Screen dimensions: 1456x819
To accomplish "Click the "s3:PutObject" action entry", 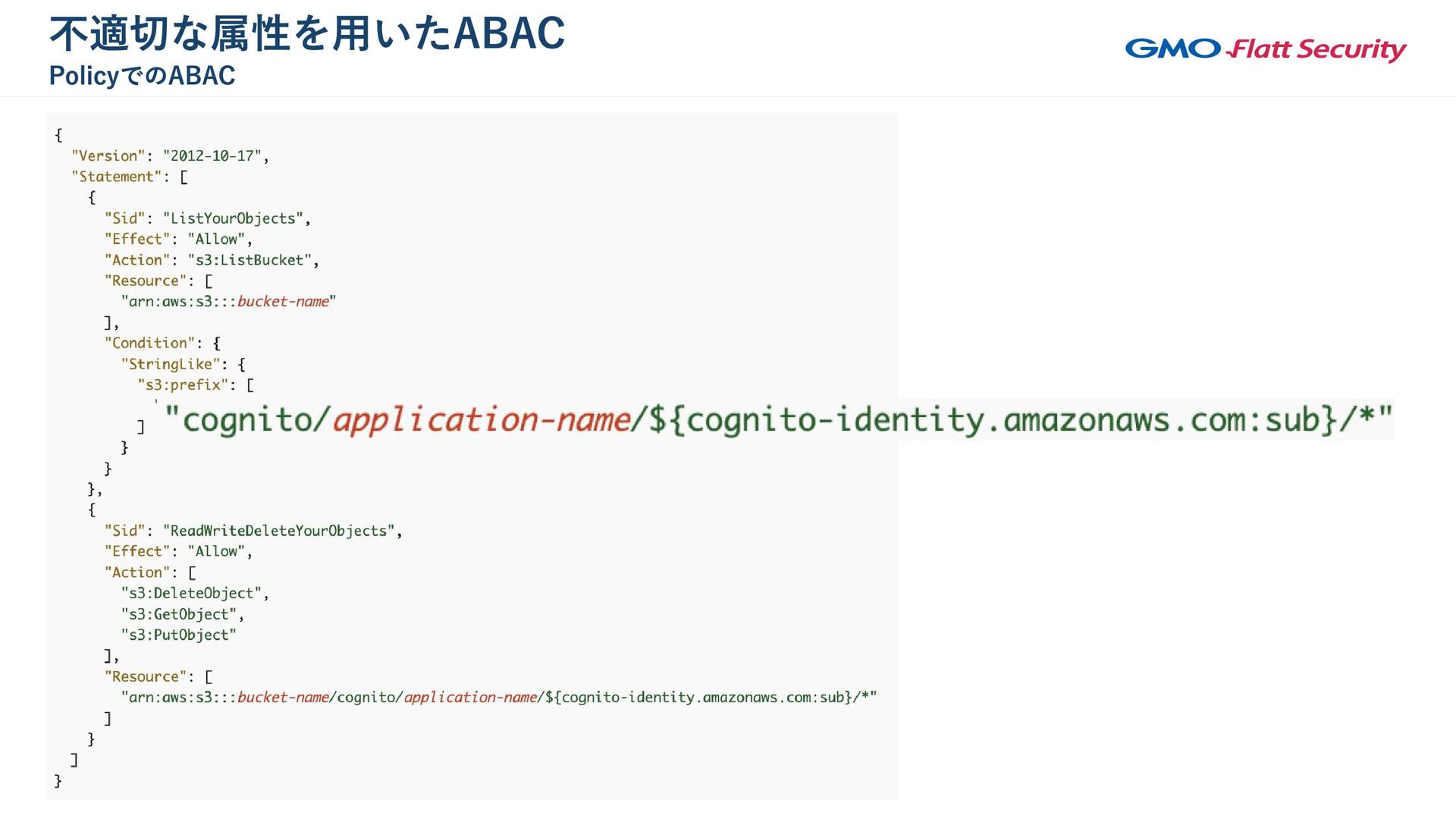I will tap(179, 635).
